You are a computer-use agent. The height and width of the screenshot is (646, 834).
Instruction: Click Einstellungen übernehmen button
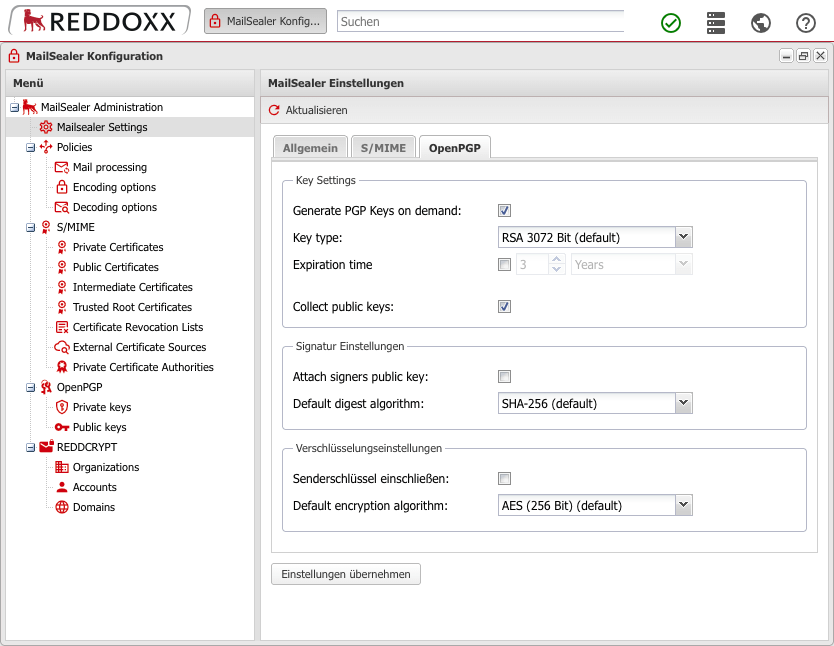coord(346,574)
